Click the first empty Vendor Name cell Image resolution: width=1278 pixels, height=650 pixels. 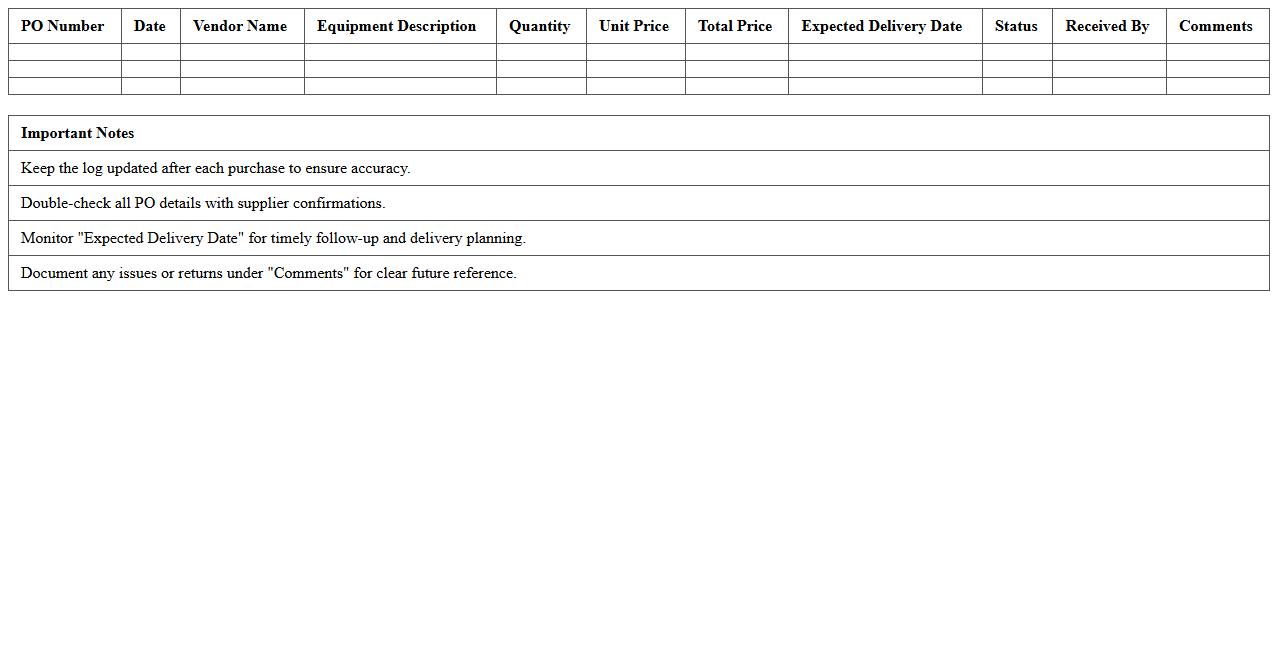click(x=240, y=51)
